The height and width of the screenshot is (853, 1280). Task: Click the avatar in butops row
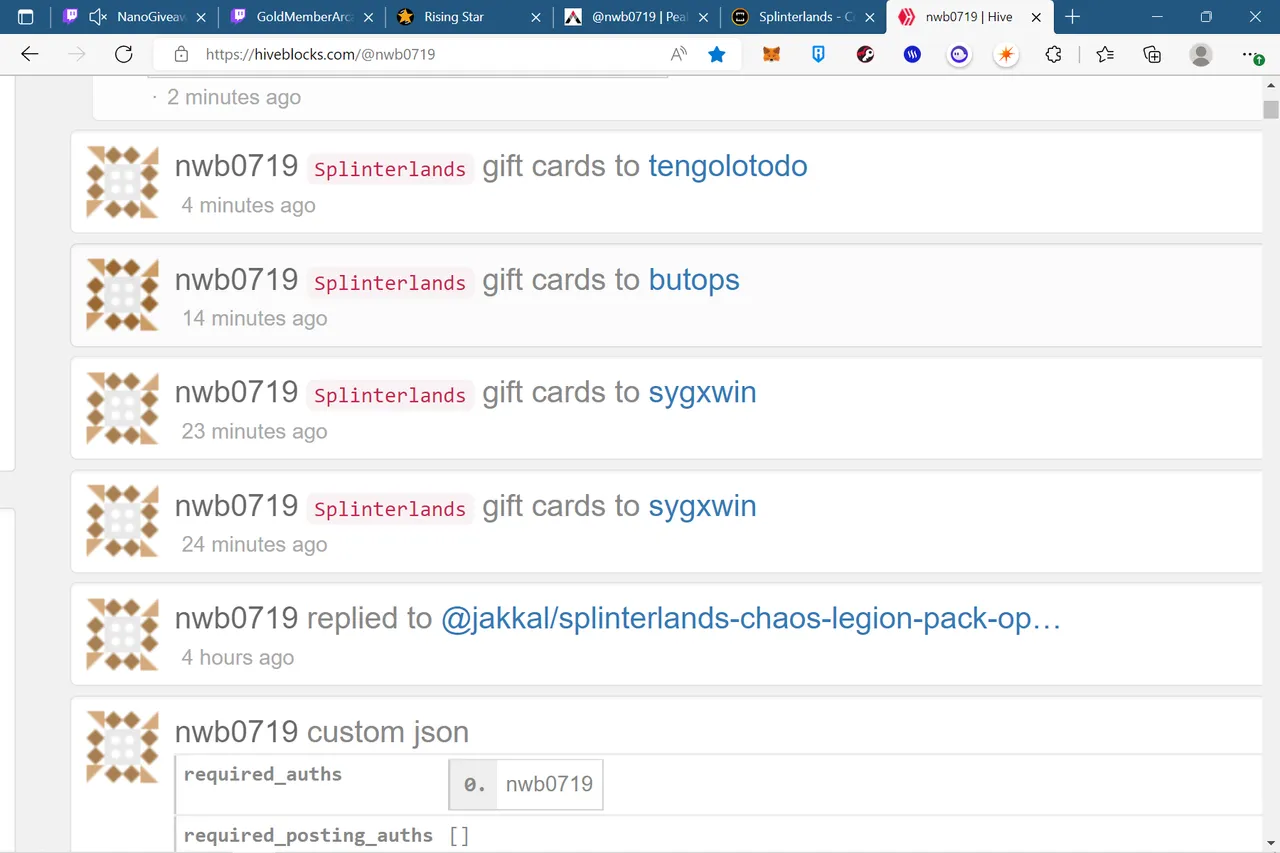[x=122, y=295]
